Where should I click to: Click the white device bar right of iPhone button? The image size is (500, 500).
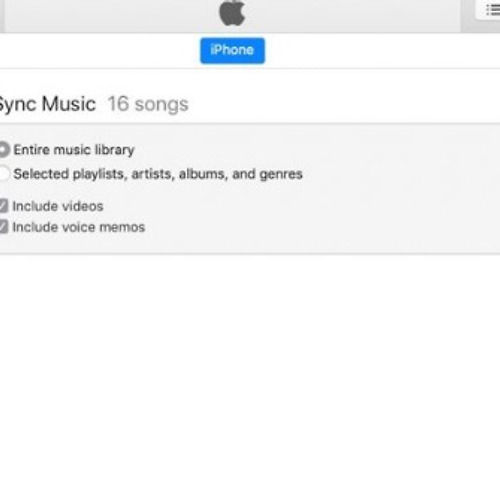383,51
